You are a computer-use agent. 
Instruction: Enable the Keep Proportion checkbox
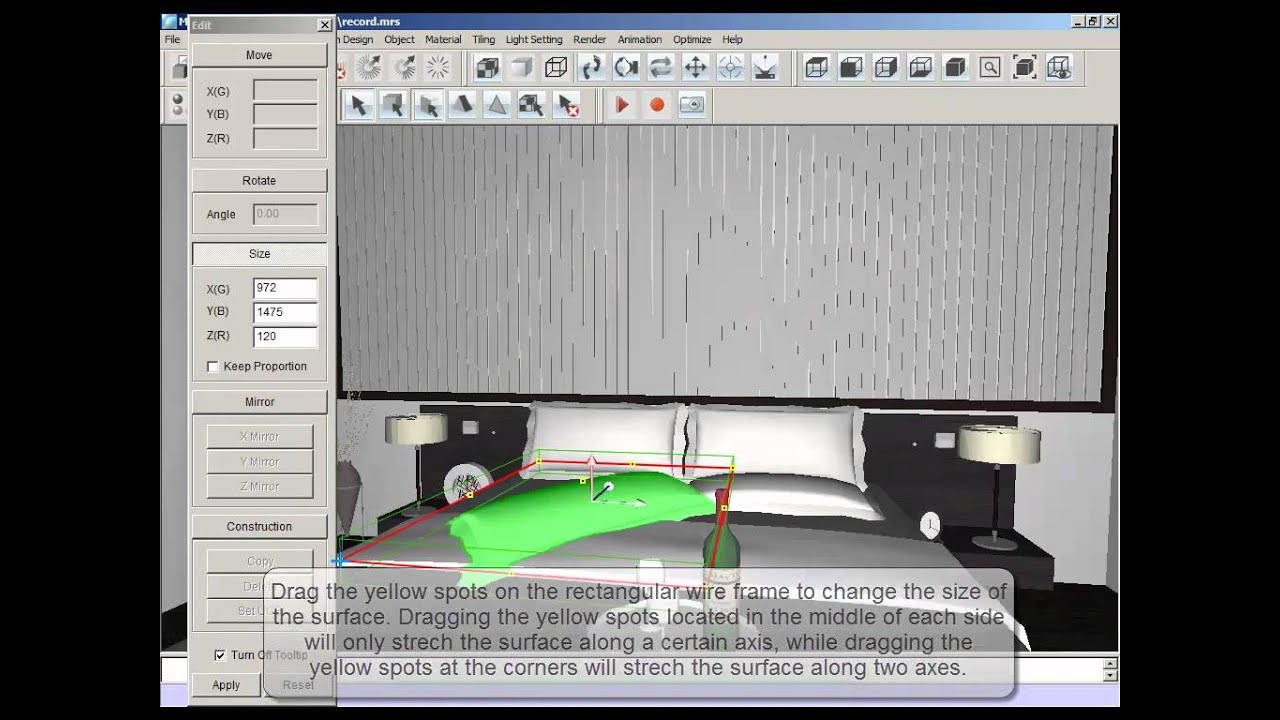click(x=213, y=367)
